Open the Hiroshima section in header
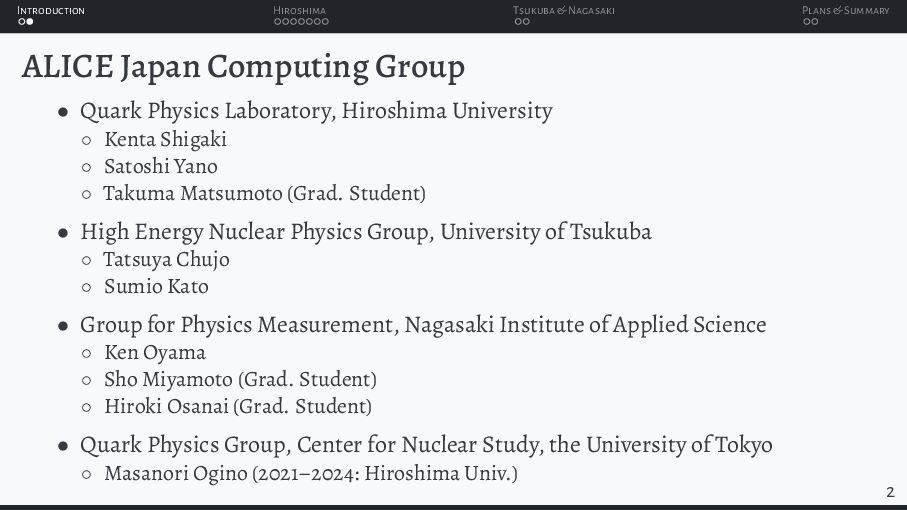Screen dimensions: 907x510 click(300, 10)
